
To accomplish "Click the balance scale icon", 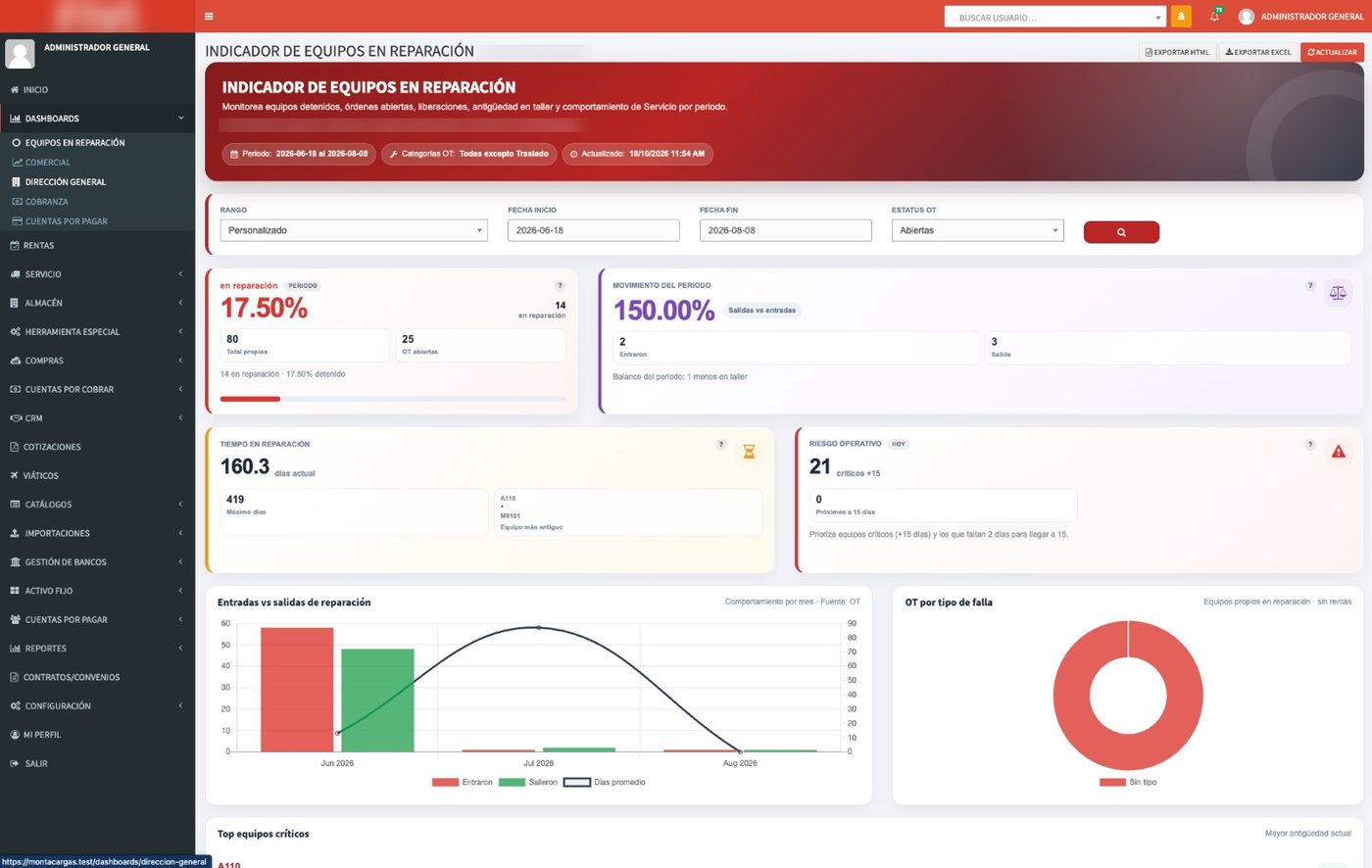I will (1338, 293).
